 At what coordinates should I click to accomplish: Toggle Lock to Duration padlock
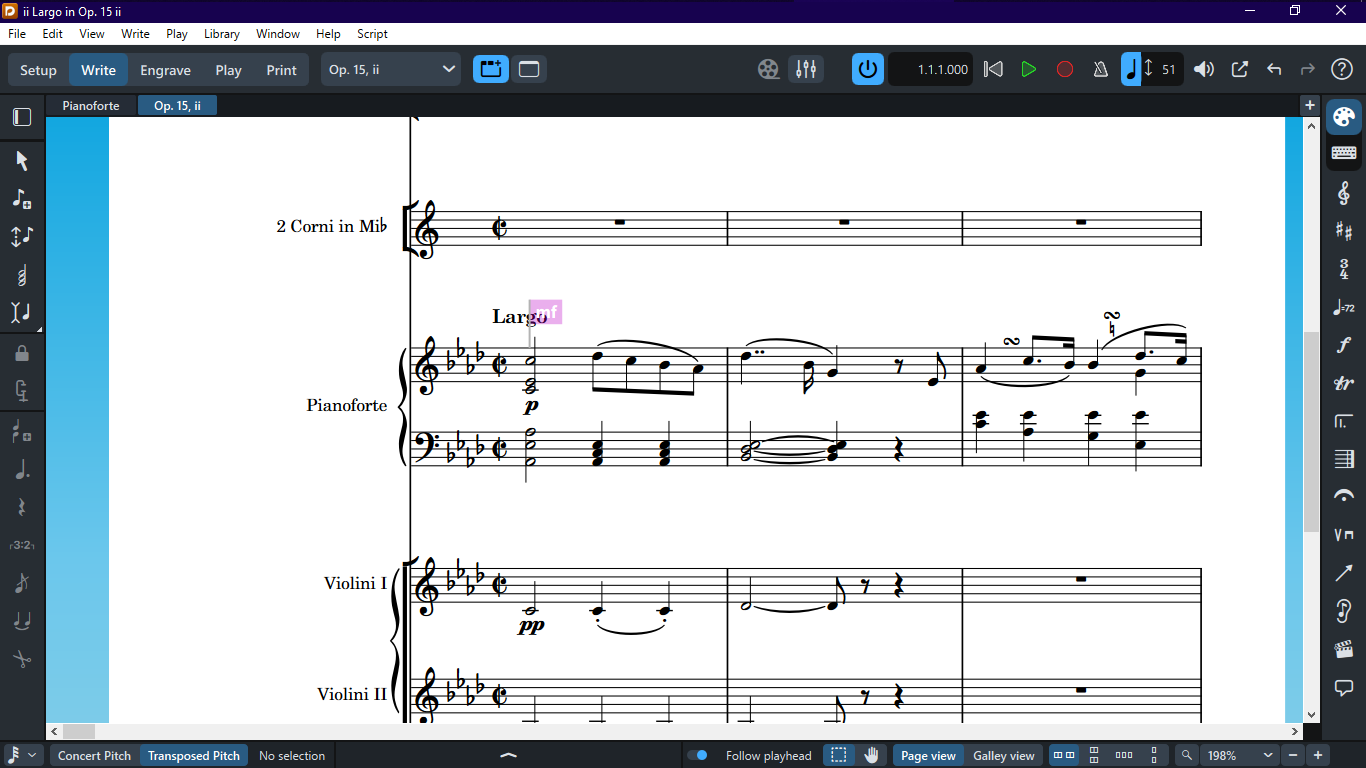coord(22,353)
